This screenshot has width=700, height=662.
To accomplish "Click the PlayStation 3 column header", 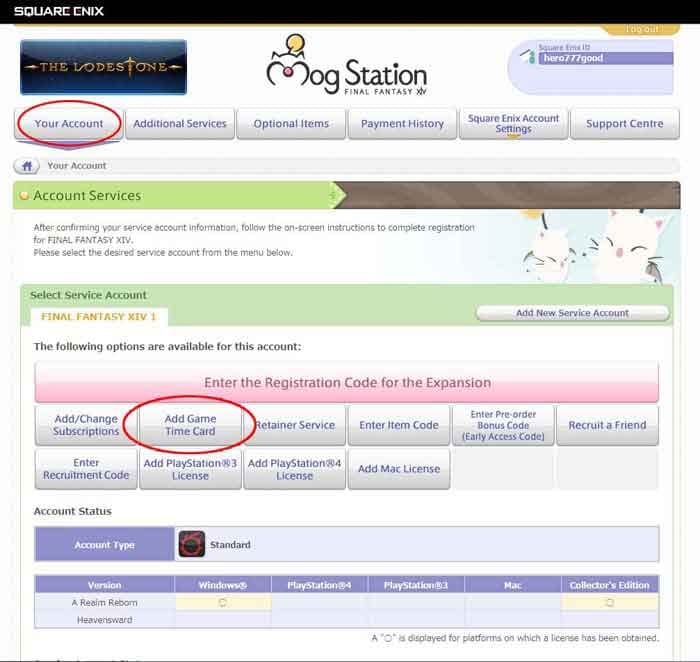I will coord(416,585).
